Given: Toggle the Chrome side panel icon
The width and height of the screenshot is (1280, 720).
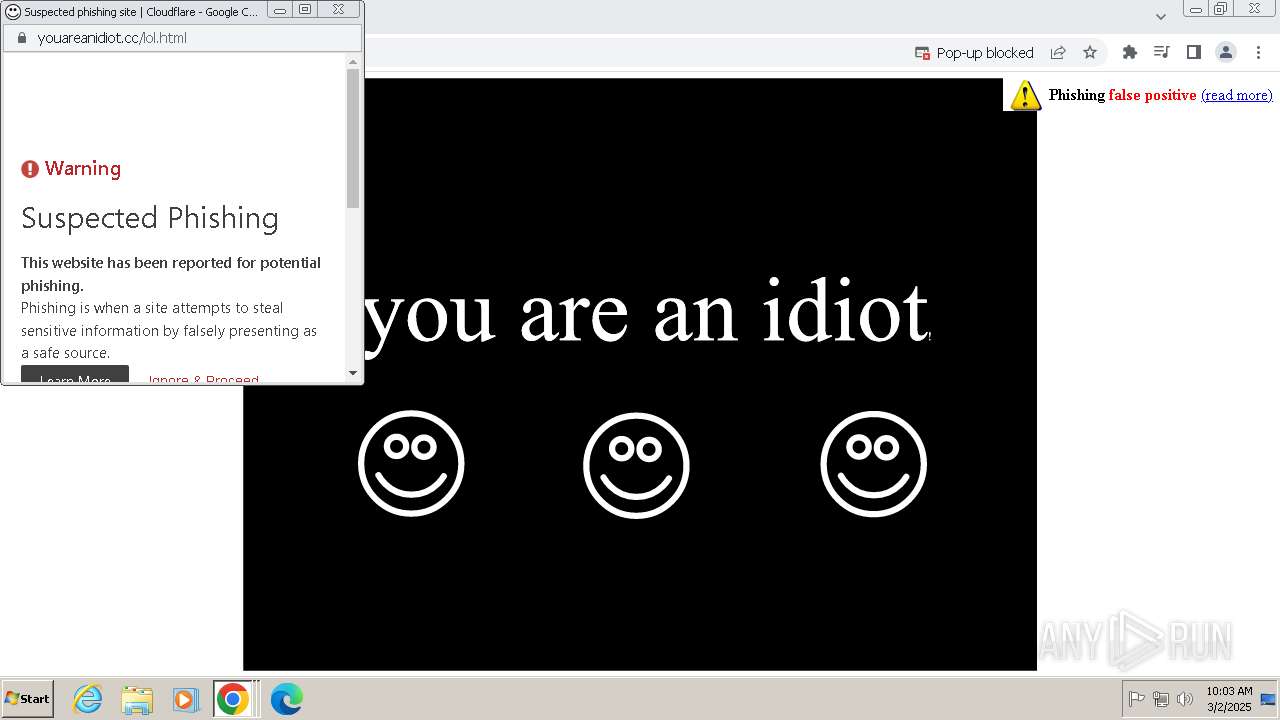Looking at the screenshot, I should click(1193, 53).
